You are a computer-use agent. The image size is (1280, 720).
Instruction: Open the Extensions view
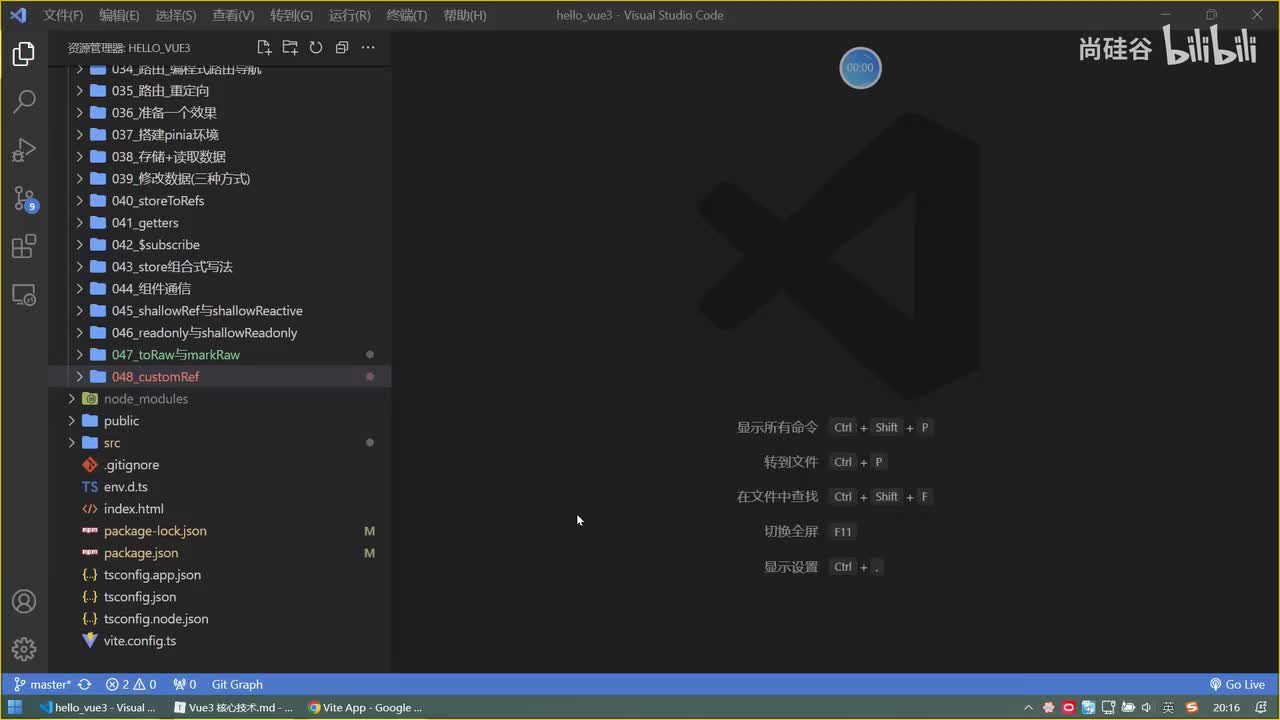click(x=24, y=246)
